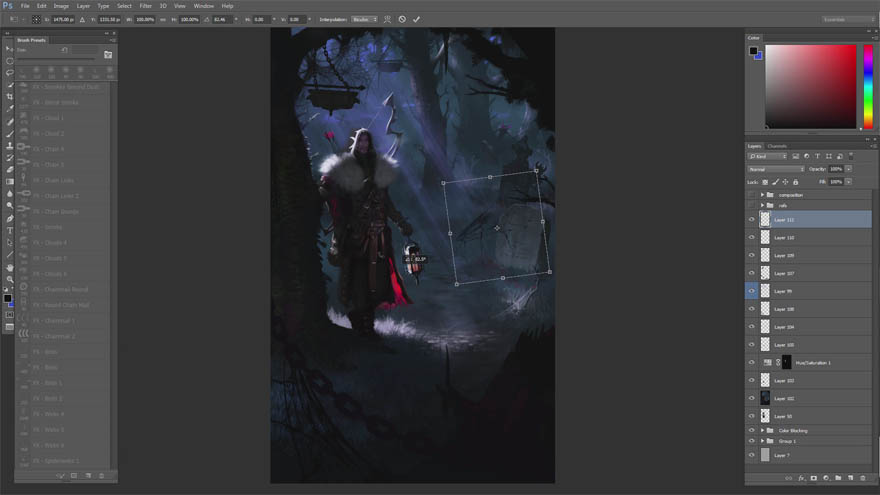The height and width of the screenshot is (495, 880).
Task: Click the X position input field
Action: (63, 19)
